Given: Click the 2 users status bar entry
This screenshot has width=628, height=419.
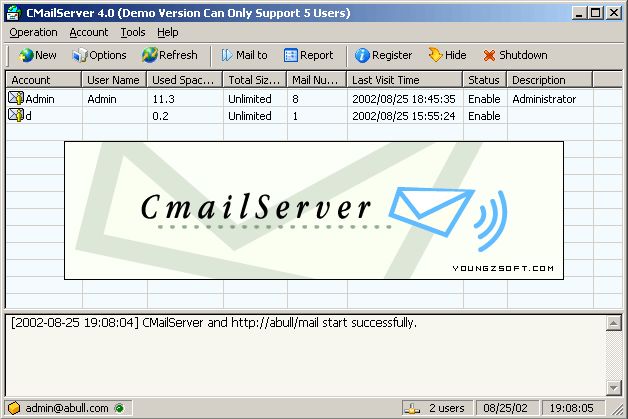Looking at the screenshot, I should [x=447, y=408].
